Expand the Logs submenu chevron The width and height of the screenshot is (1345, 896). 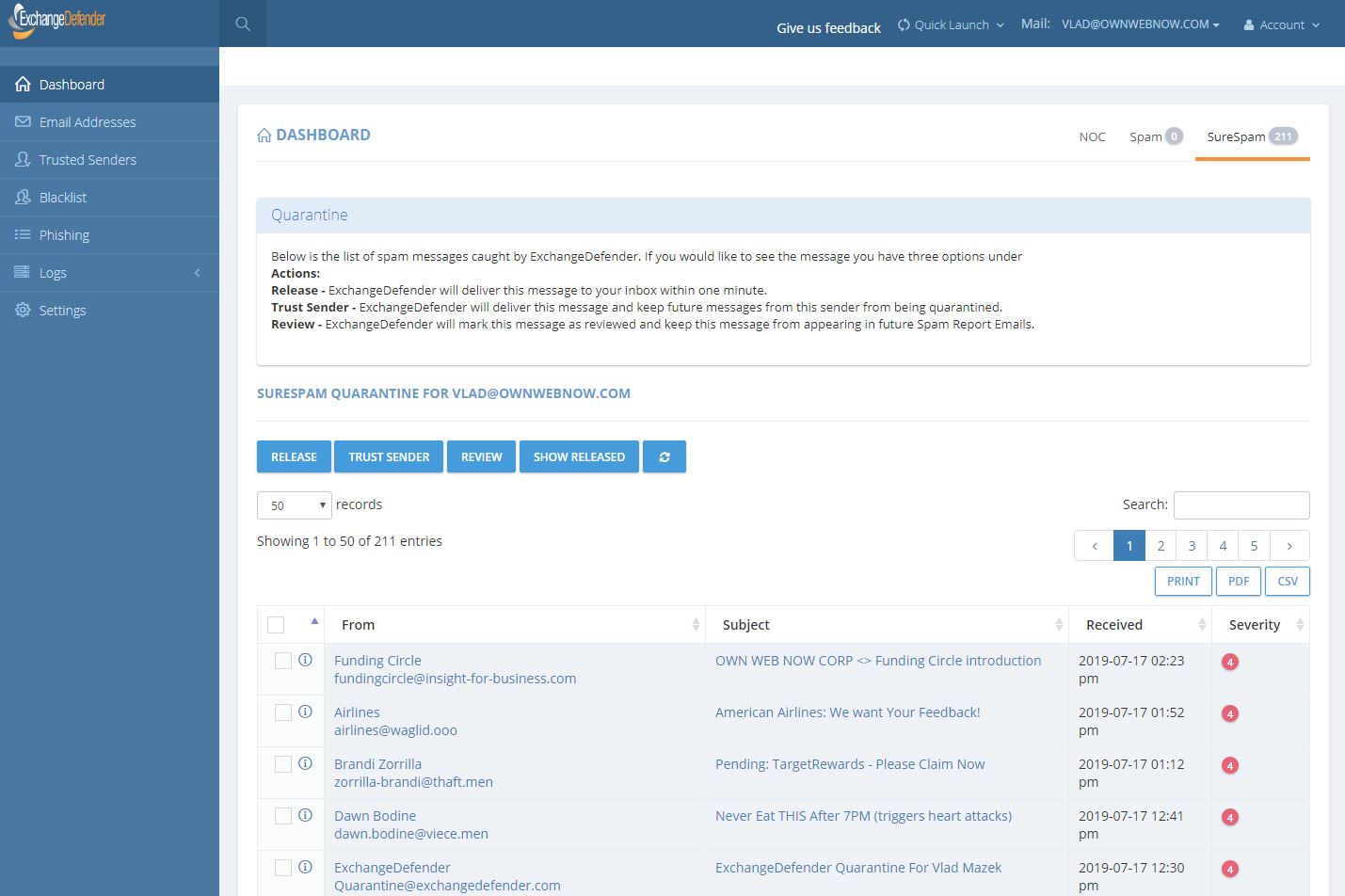[198, 273]
